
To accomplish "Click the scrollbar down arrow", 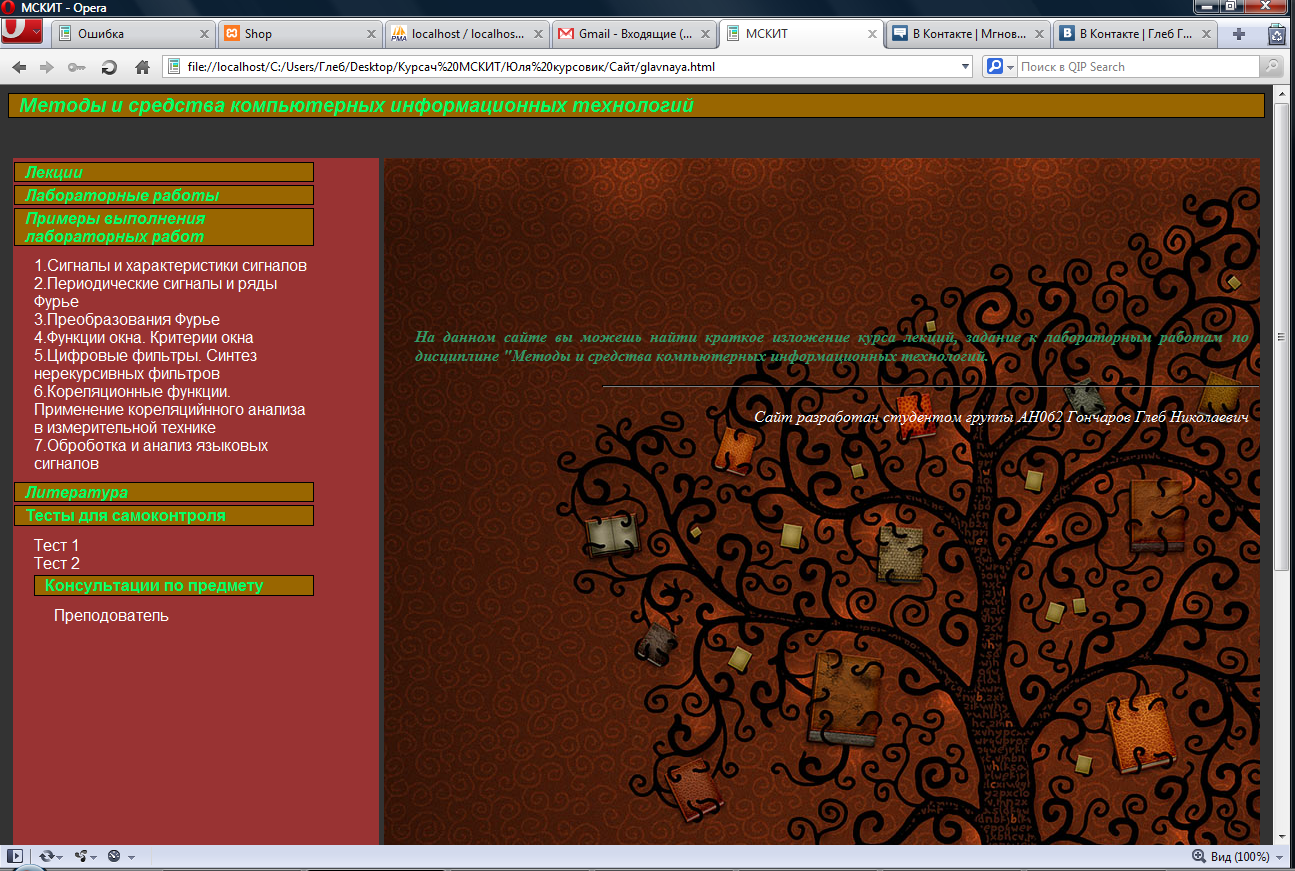I will pyautogui.click(x=1281, y=837).
